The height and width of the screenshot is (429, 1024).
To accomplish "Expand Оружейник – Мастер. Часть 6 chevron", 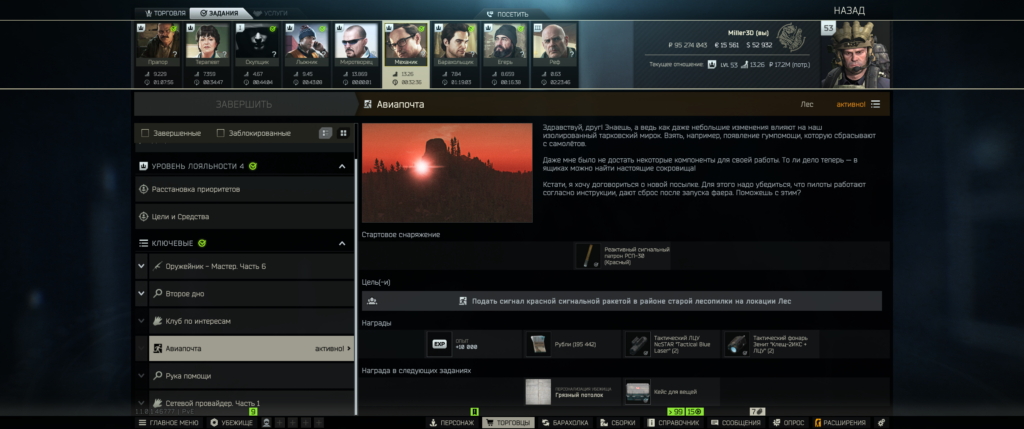I will pyautogui.click(x=141, y=266).
